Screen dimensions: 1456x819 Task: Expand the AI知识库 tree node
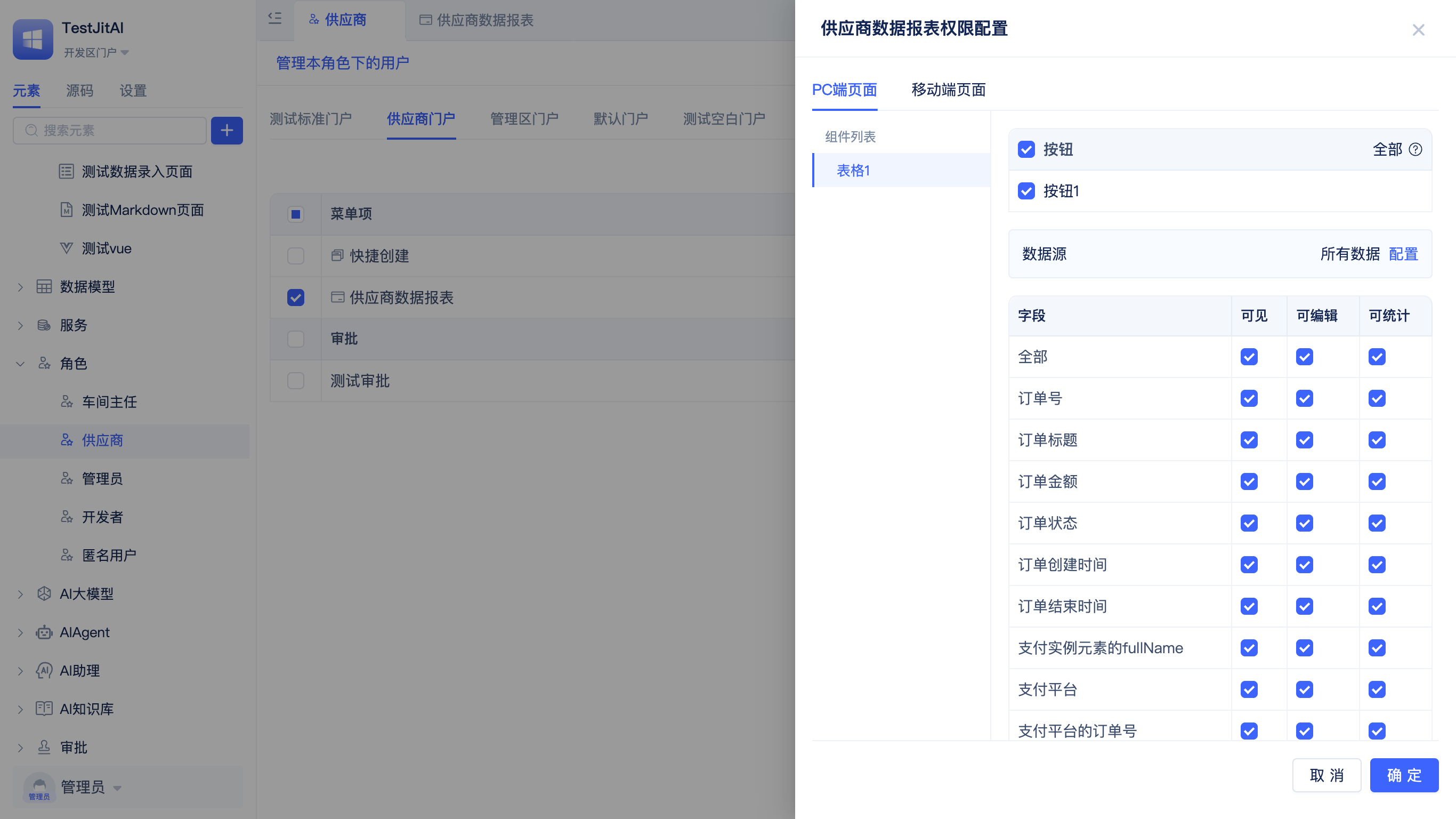(20, 709)
